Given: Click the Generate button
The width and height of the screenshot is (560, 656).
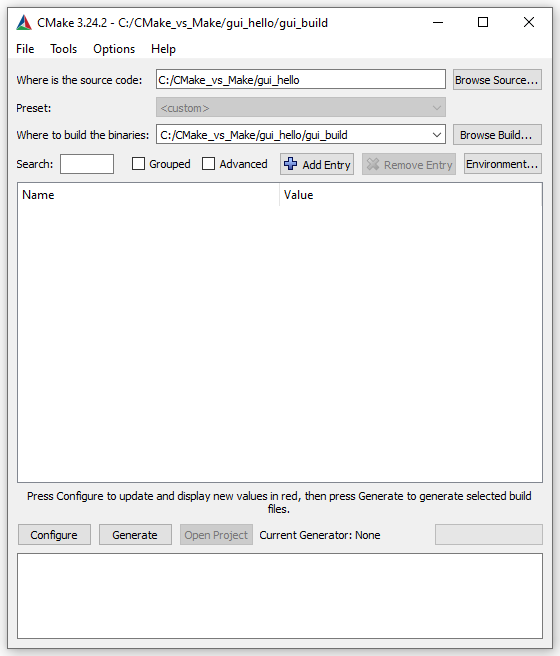Looking at the screenshot, I should pyautogui.click(x=135, y=535).
